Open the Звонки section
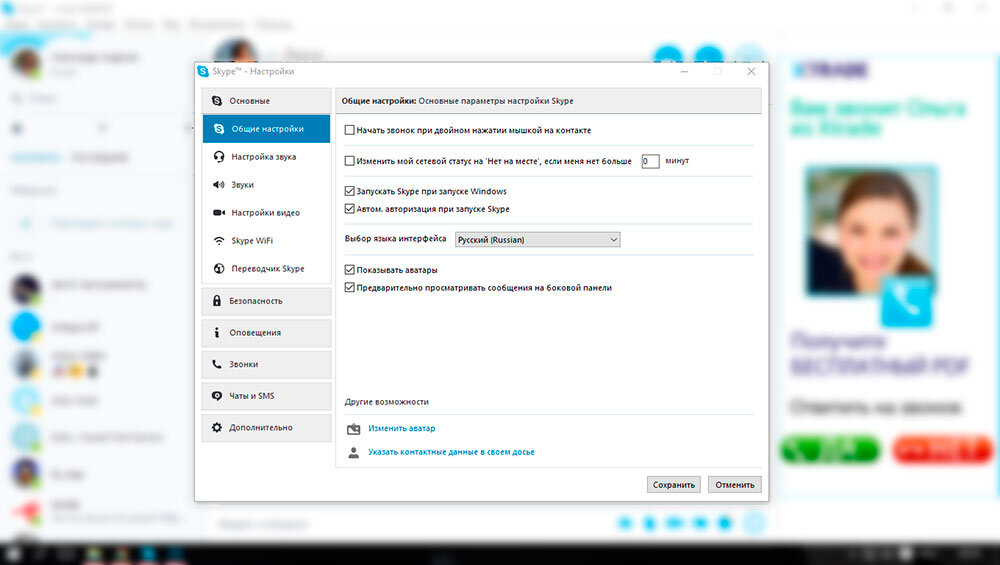 pos(267,364)
